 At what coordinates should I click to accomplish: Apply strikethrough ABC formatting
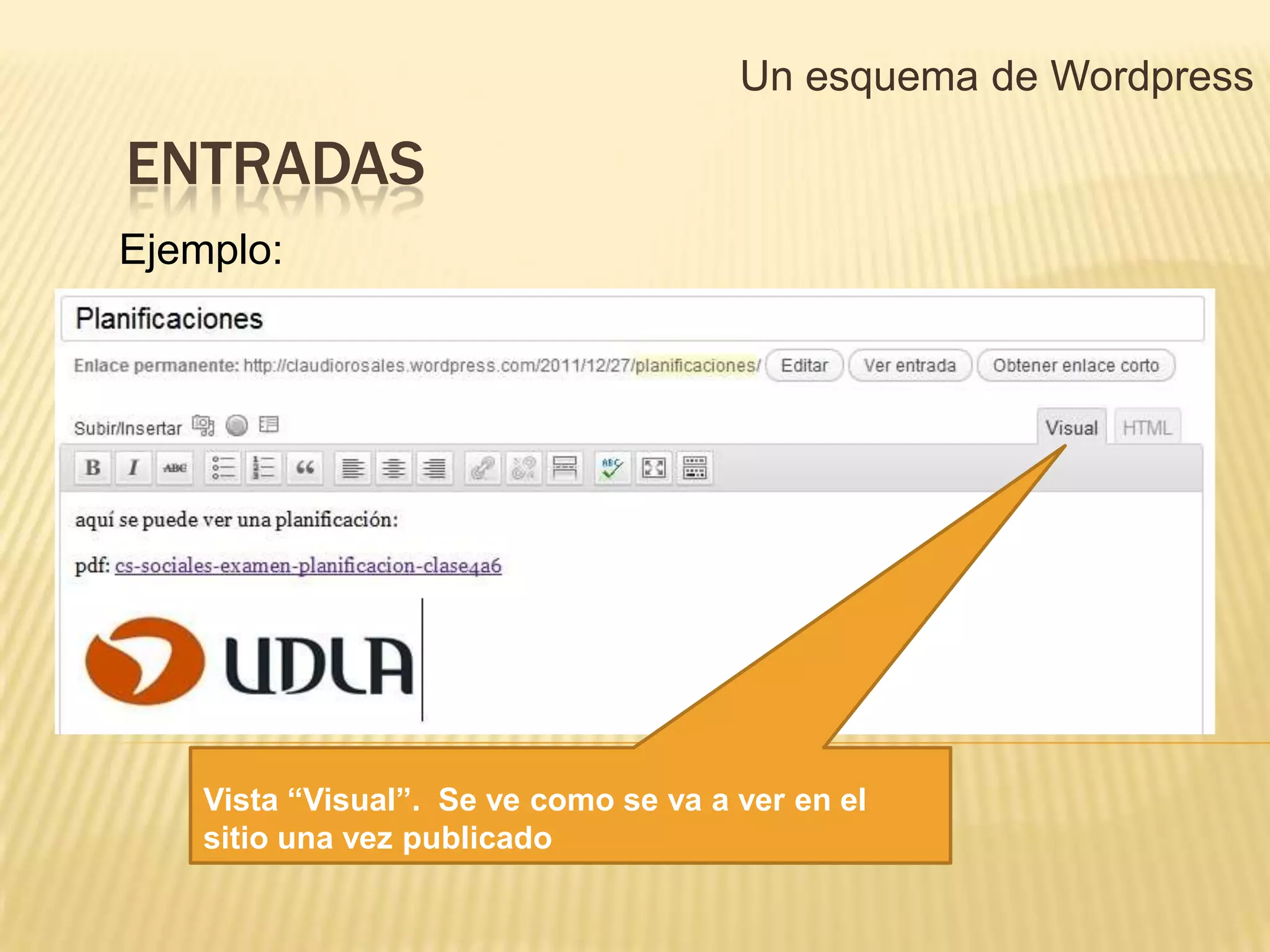(x=175, y=467)
